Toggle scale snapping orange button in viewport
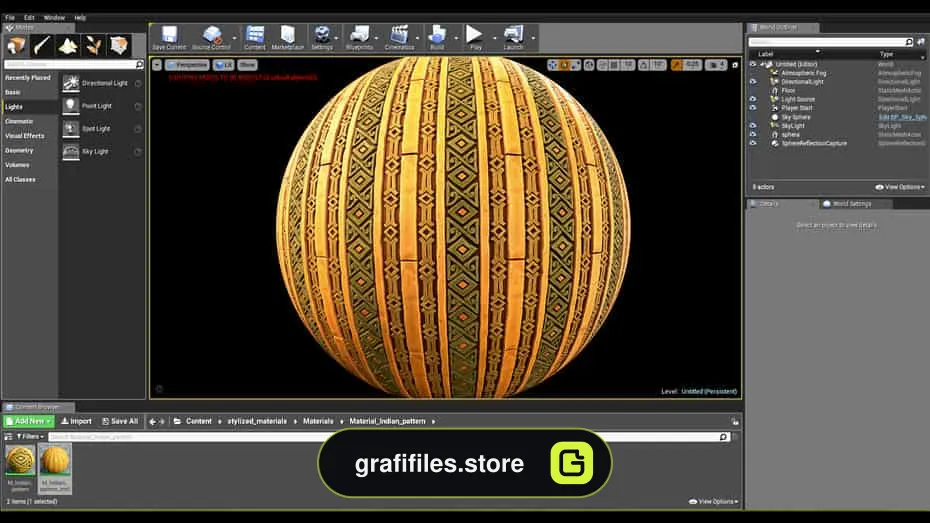Screen dimensions: 930x523 [x=677, y=65]
